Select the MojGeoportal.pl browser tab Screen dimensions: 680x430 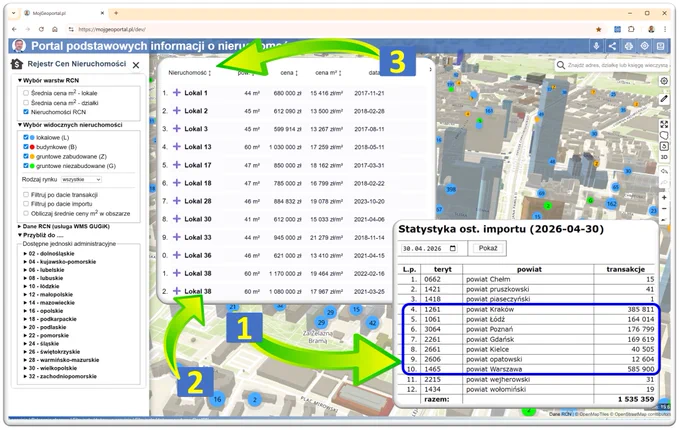[64, 13]
